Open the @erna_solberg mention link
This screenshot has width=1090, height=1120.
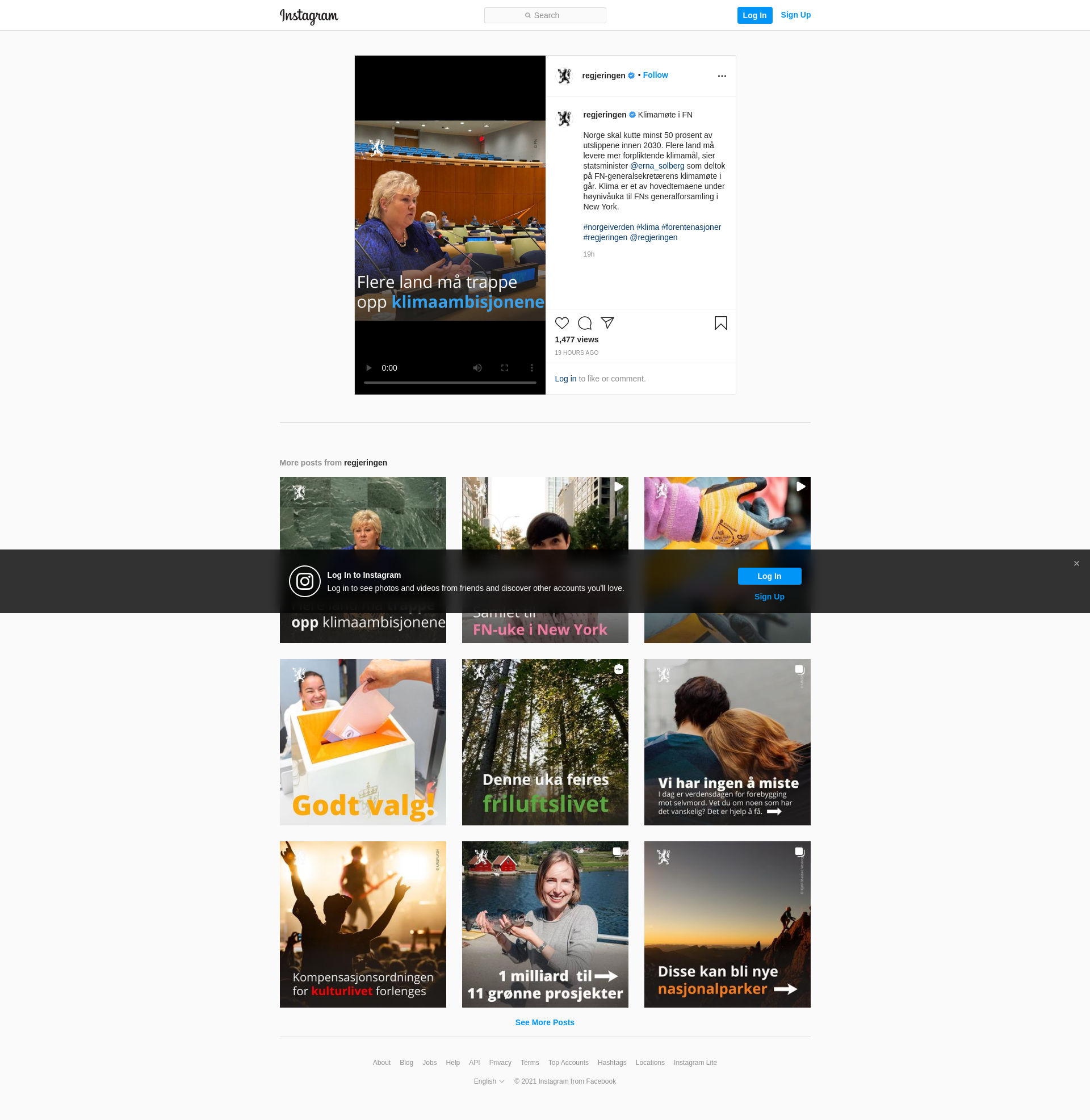[657, 166]
